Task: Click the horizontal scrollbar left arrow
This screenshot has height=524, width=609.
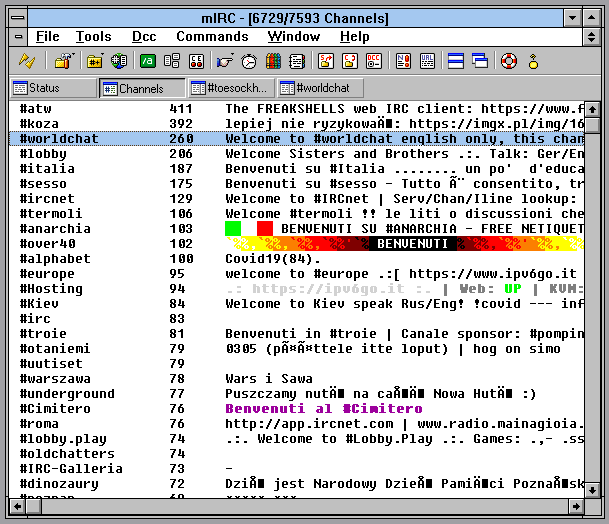Action: point(17,506)
